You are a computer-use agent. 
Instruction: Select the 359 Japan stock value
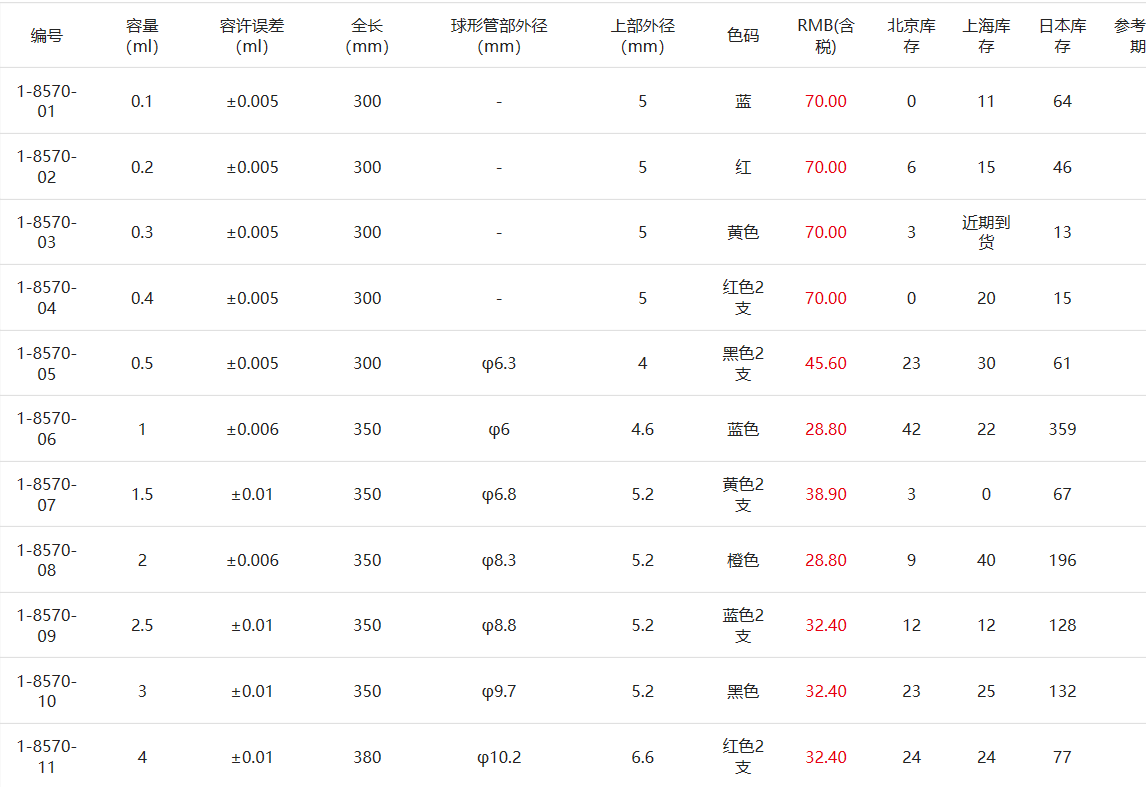pyautogui.click(x=1062, y=429)
